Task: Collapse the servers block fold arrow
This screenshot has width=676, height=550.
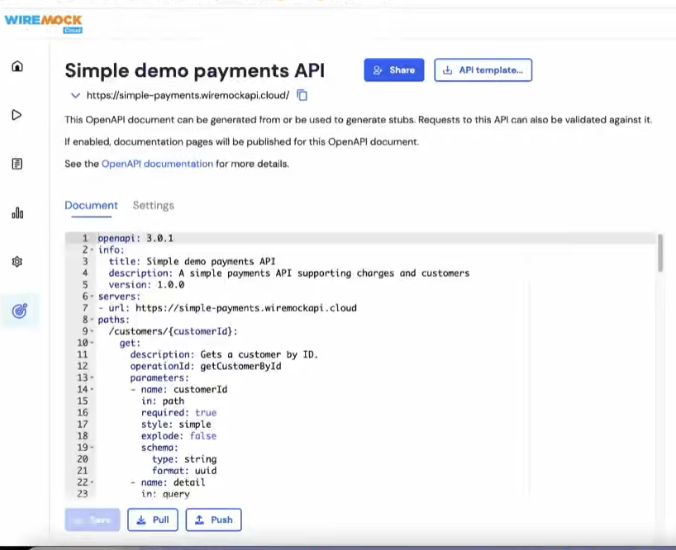Action: [x=92, y=297]
